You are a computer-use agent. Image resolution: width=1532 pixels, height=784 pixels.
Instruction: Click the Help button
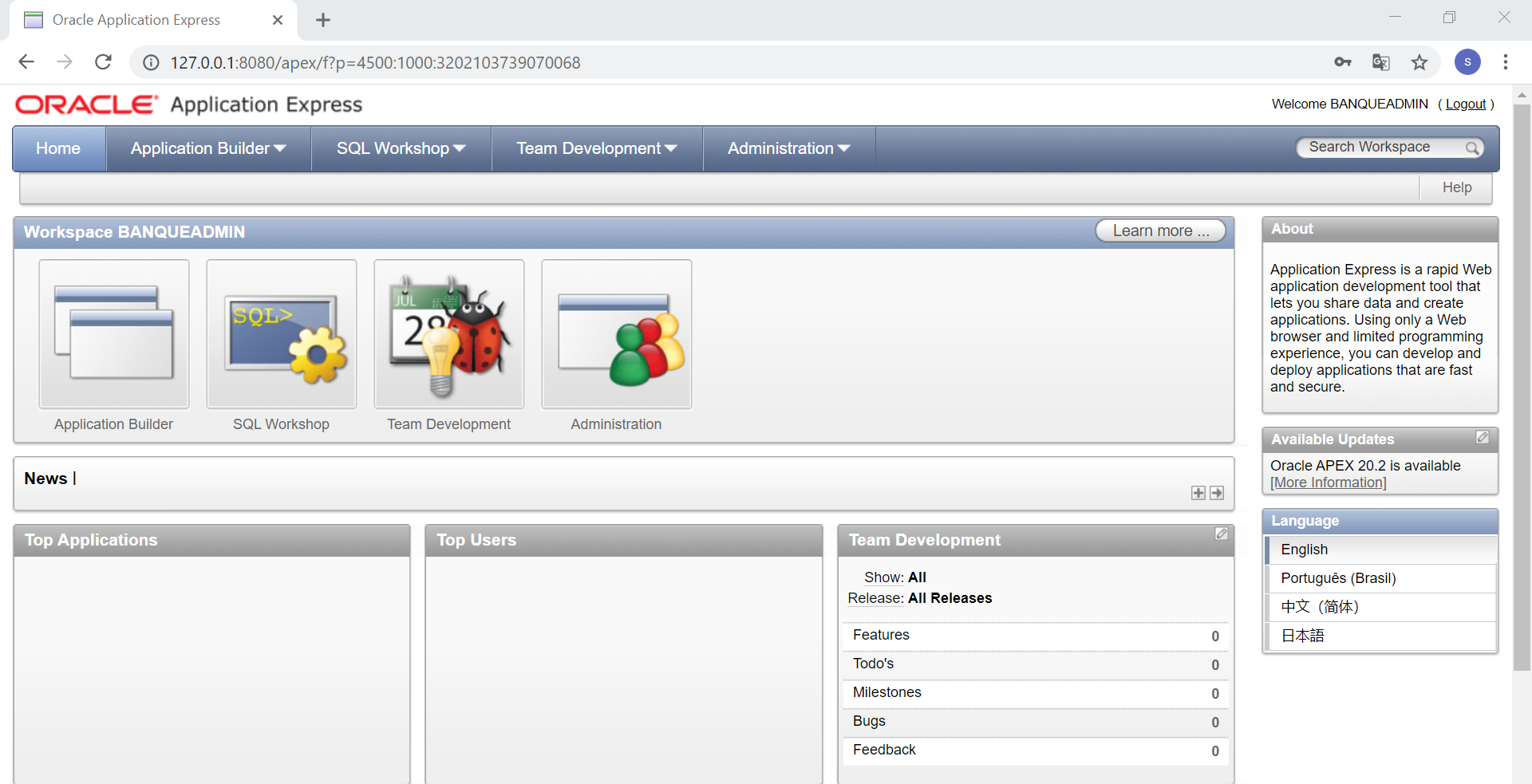tap(1456, 187)
